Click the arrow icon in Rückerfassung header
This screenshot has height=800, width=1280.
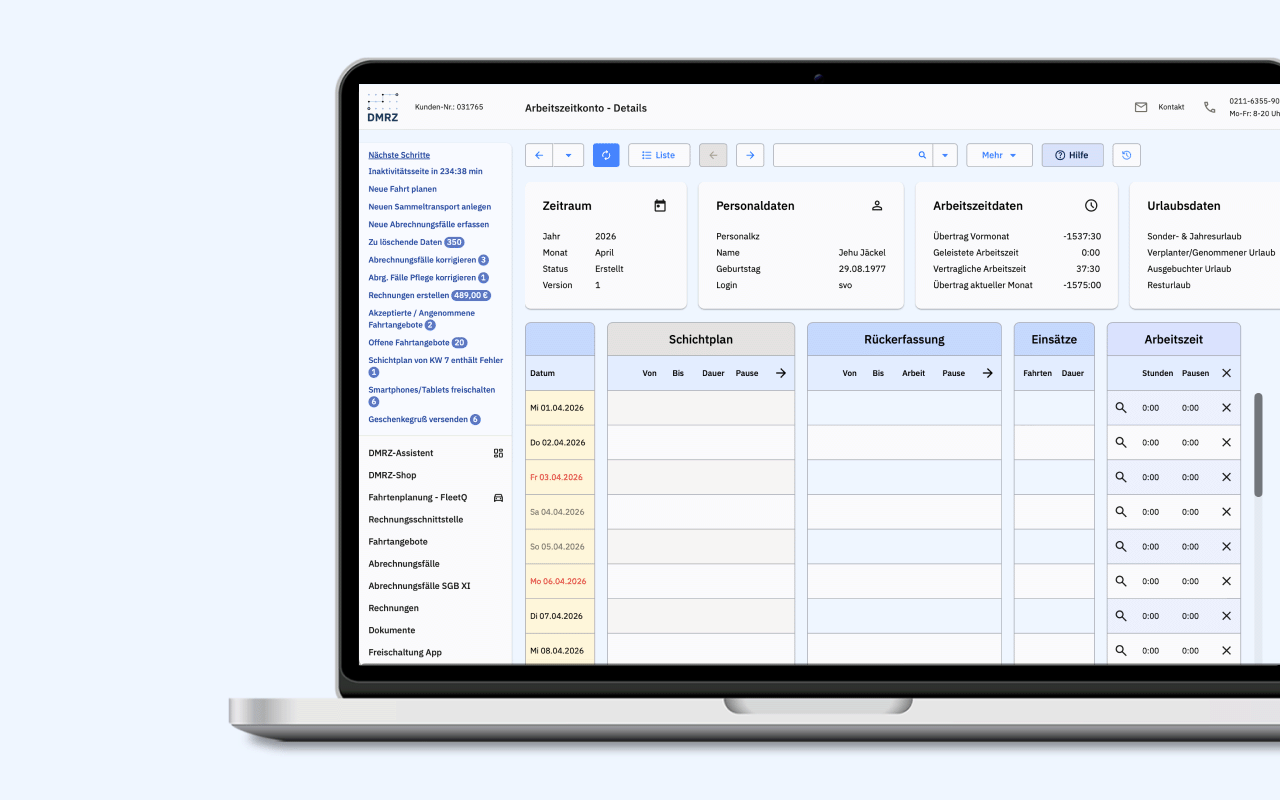[987, 373]
